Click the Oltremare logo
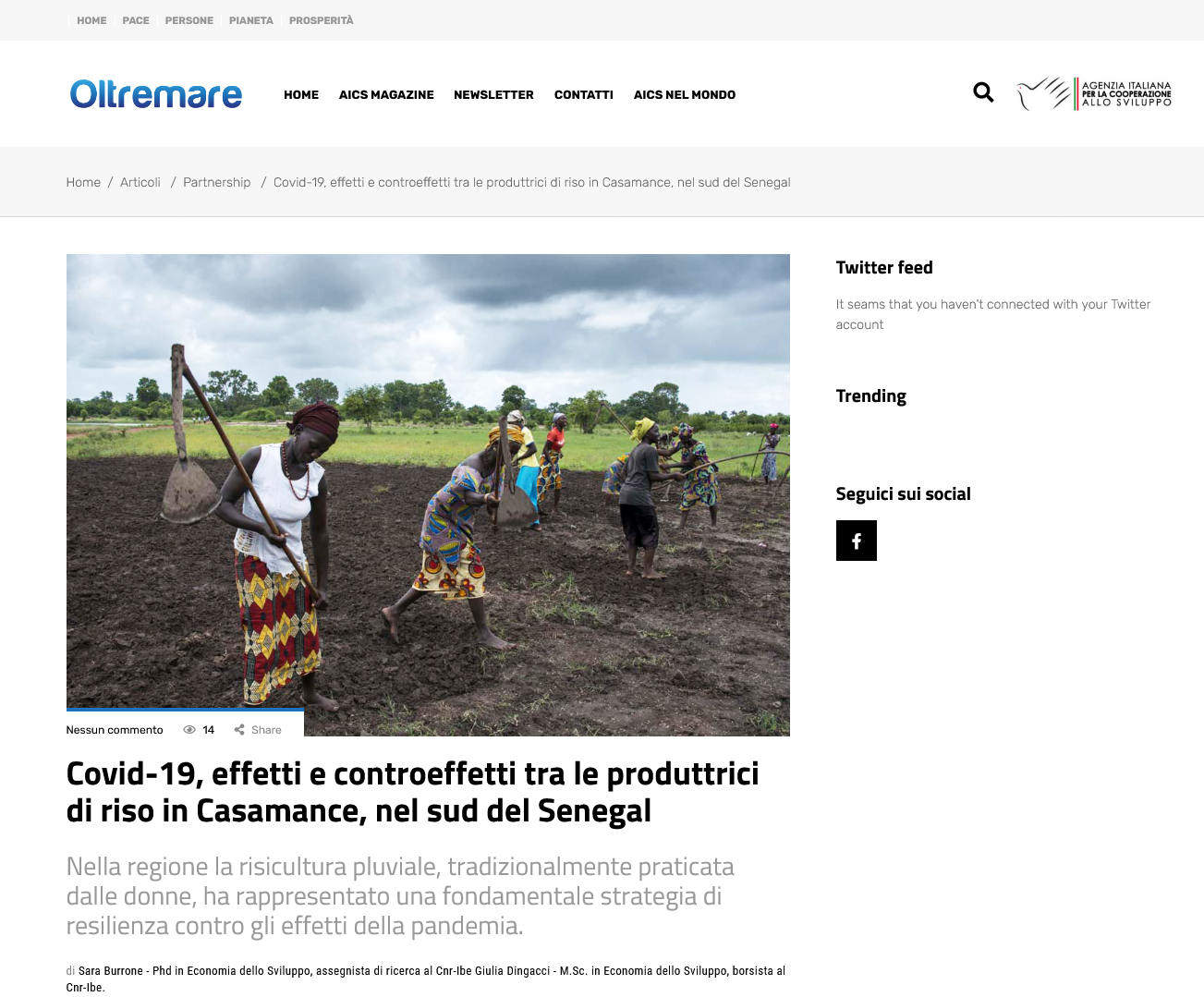This screenshot has height=997, width=1204. click(x=156, y=94)
